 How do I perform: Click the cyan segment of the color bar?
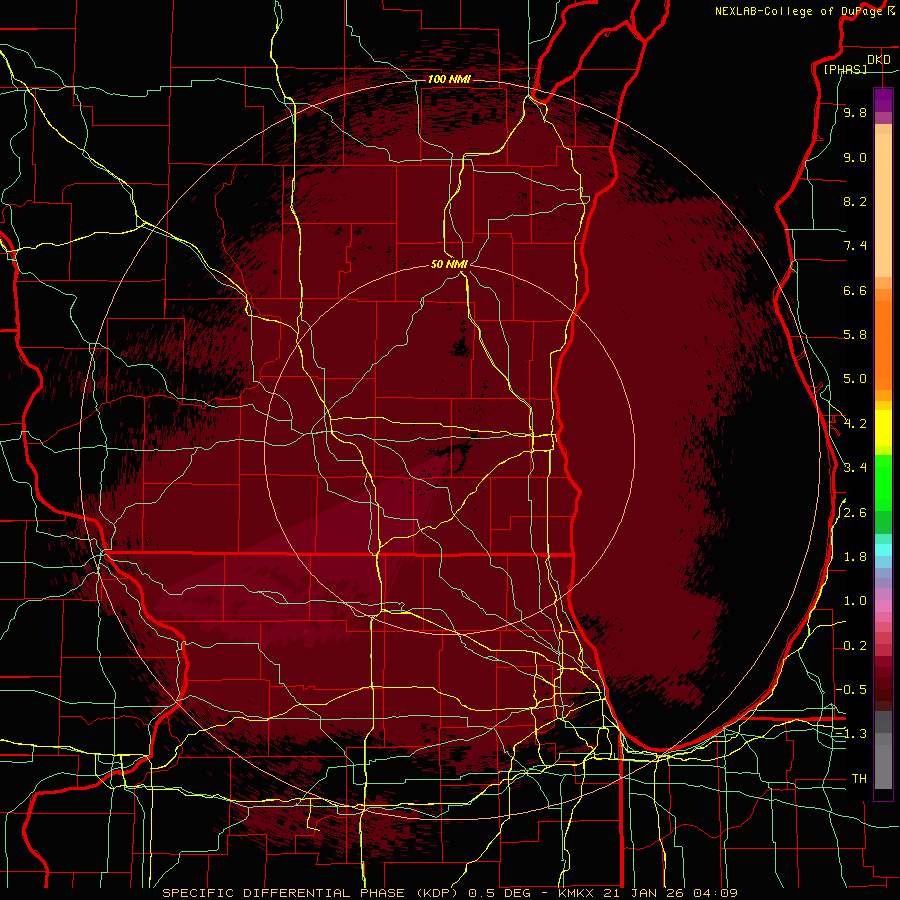click(x=883, y=550)
